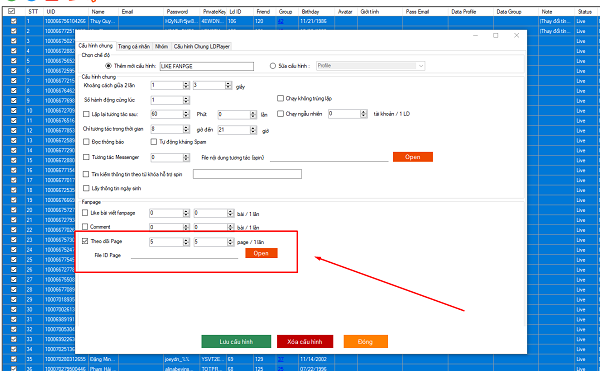This screenshot has width=600, height=371.
Task: Toggle select-all checkbox in table header
Action: point(11,11)
